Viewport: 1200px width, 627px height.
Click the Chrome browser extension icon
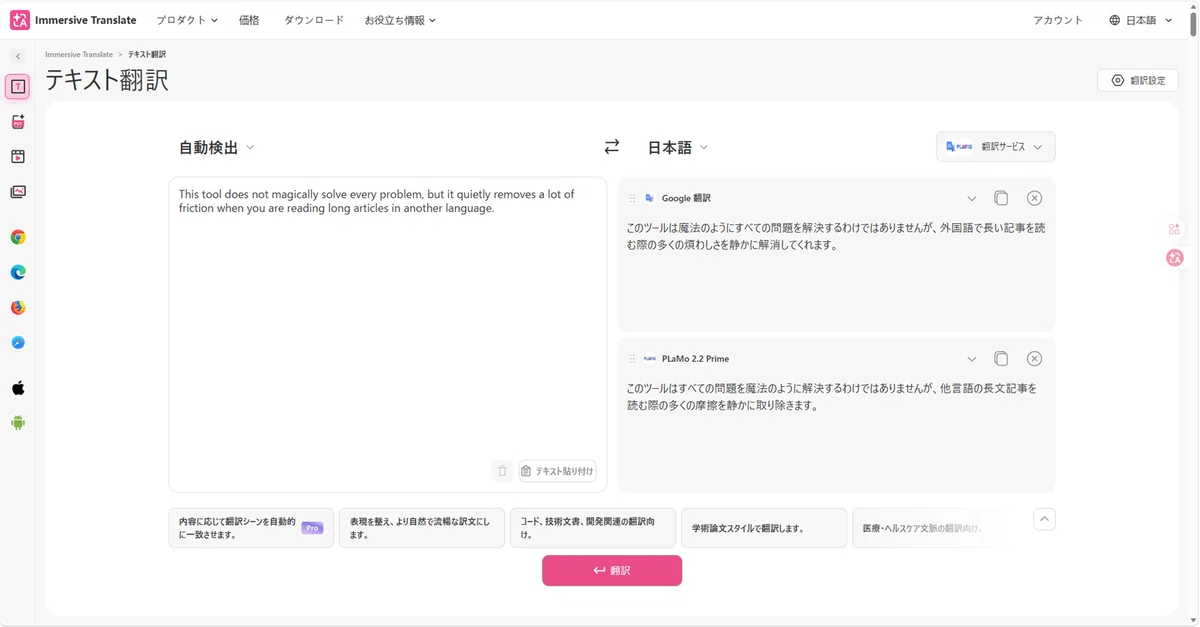tap(18, 238)
